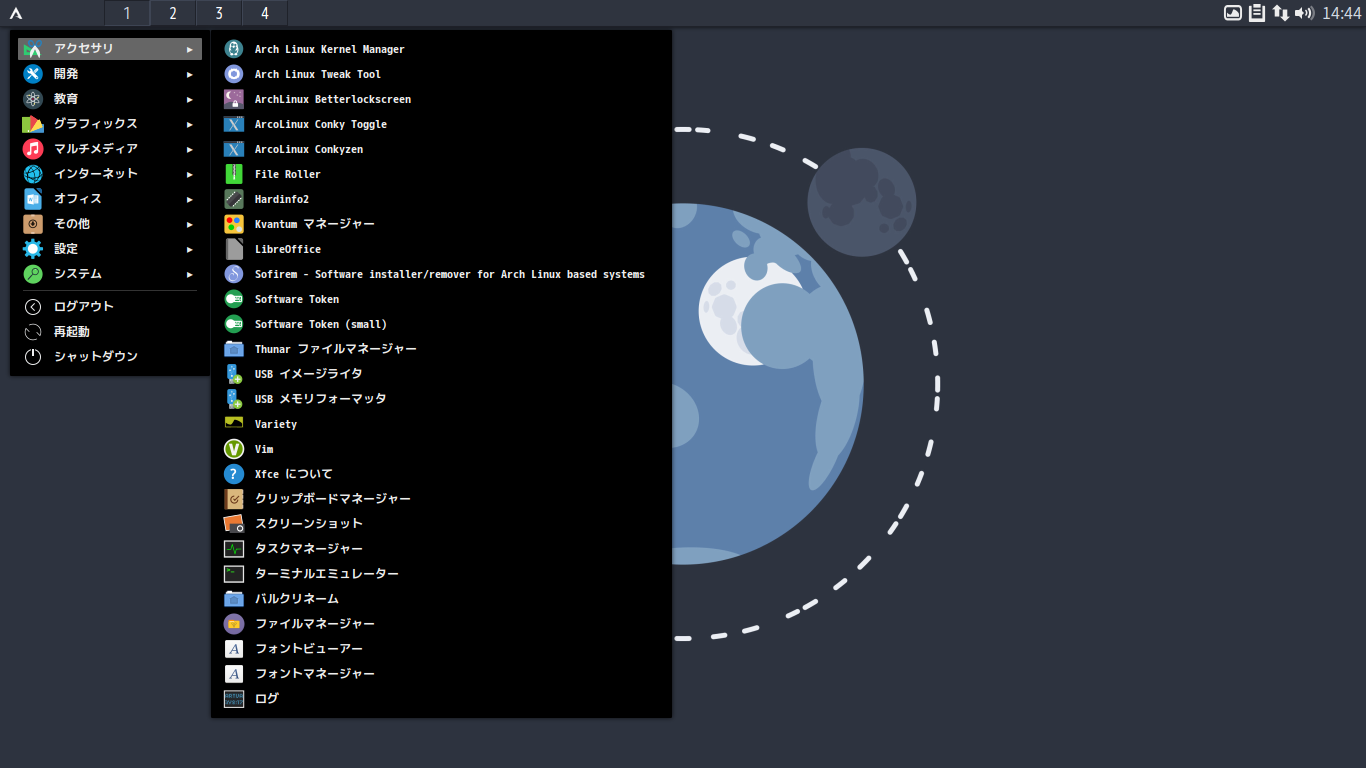Switch to workspace 2

coord(173,13)
